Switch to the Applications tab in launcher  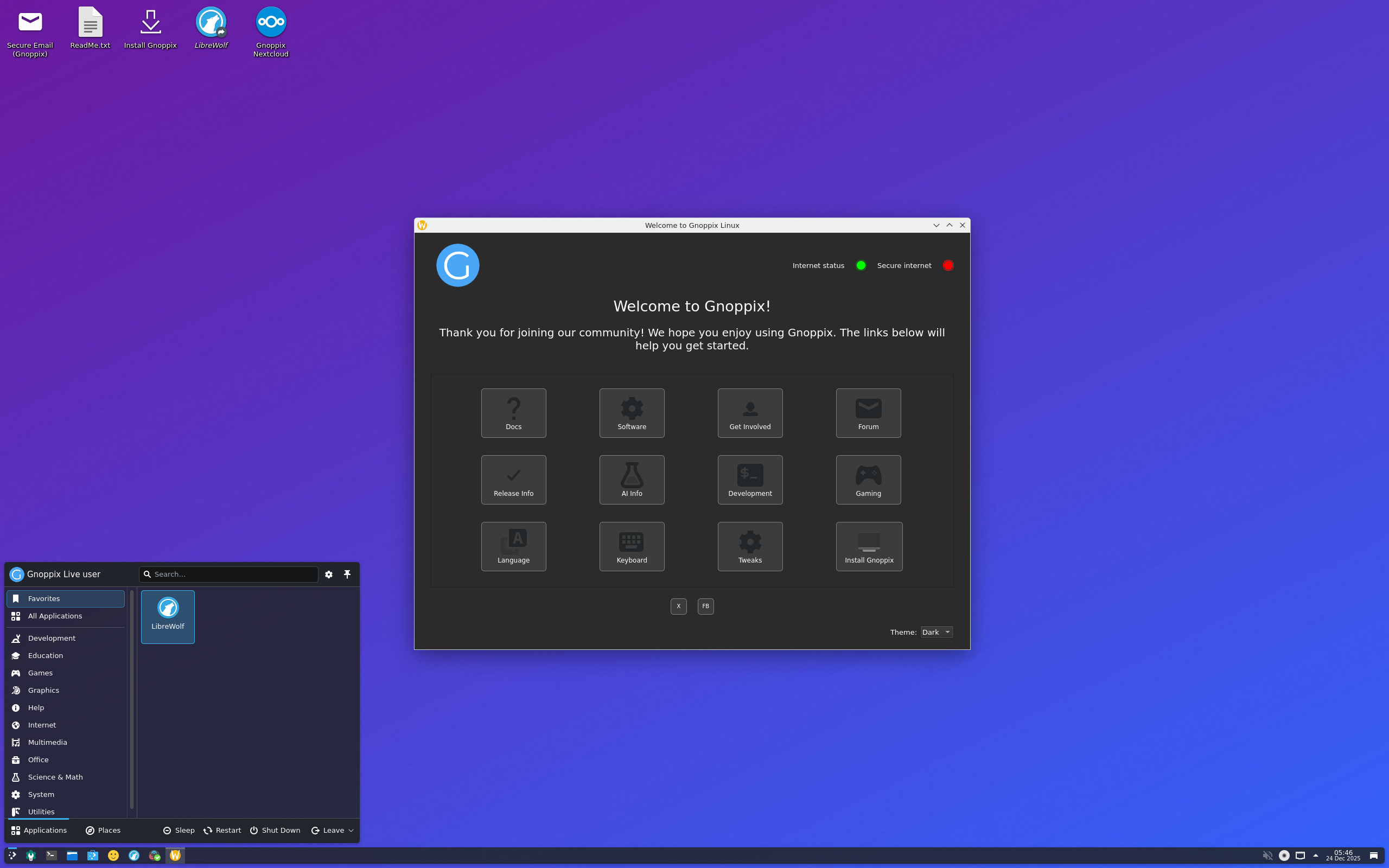[x=39, y=830]
